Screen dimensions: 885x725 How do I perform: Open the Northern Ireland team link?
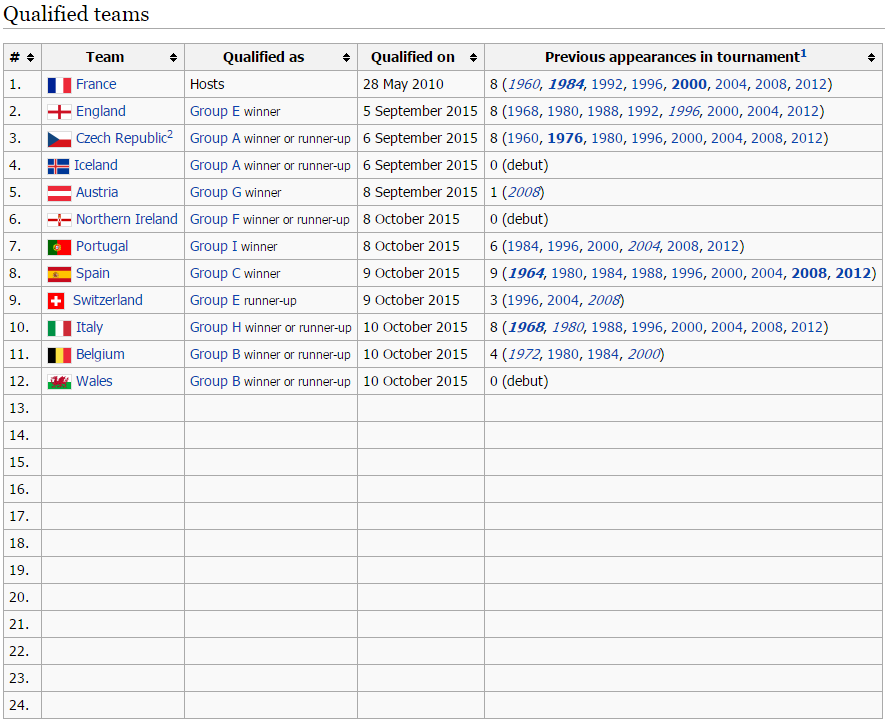(126, 219)
